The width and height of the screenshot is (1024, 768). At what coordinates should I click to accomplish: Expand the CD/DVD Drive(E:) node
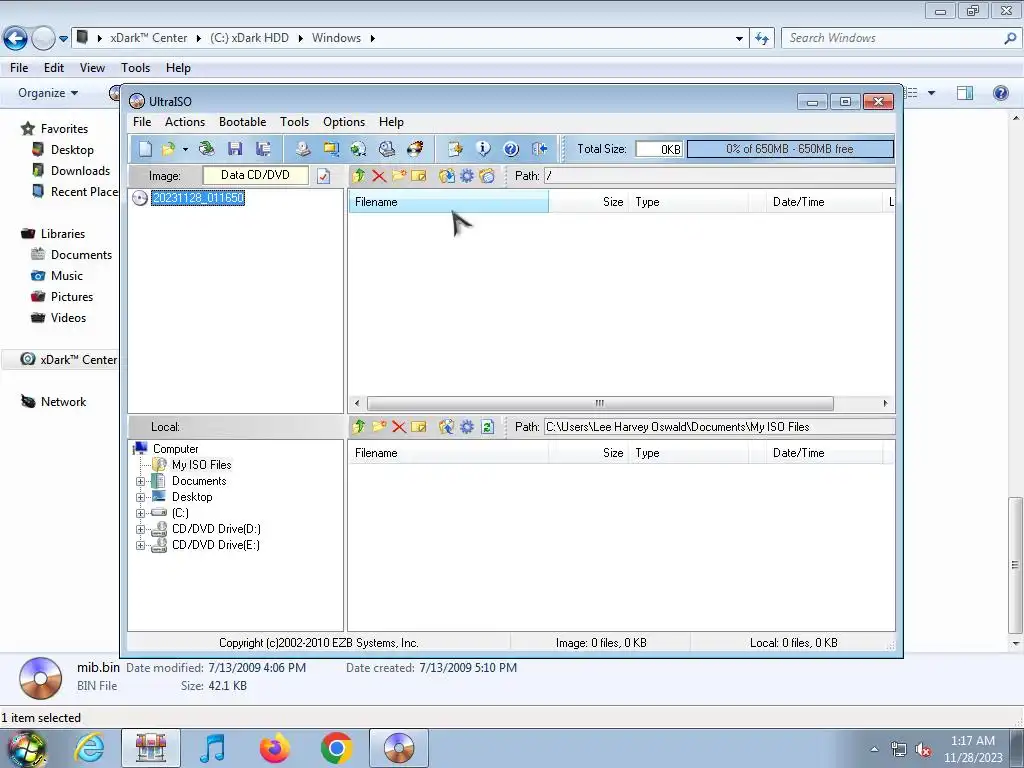click(x=140, y=545)
